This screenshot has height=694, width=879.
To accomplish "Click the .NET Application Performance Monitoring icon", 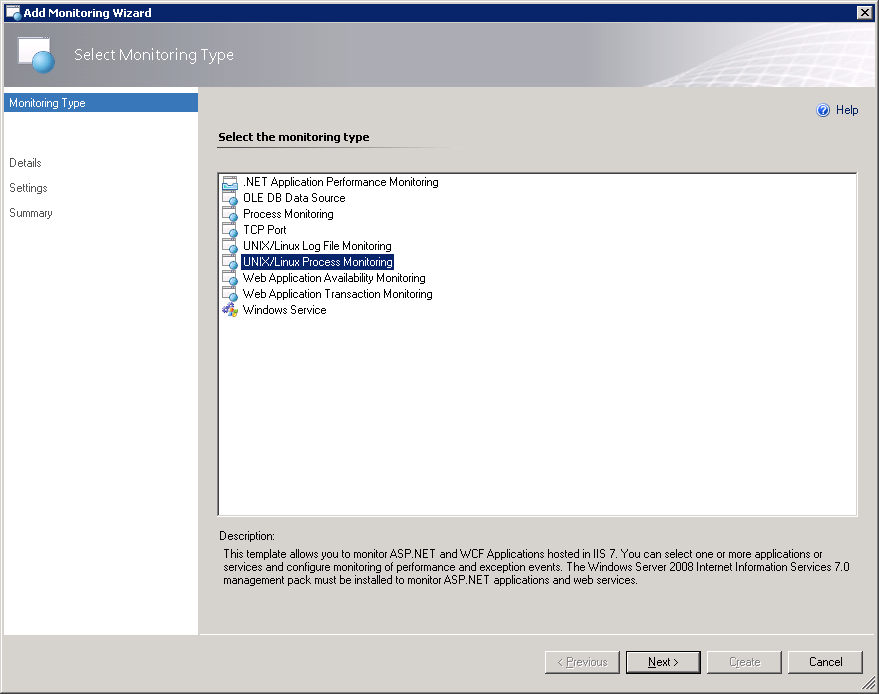I will click(x=230, y=183).
